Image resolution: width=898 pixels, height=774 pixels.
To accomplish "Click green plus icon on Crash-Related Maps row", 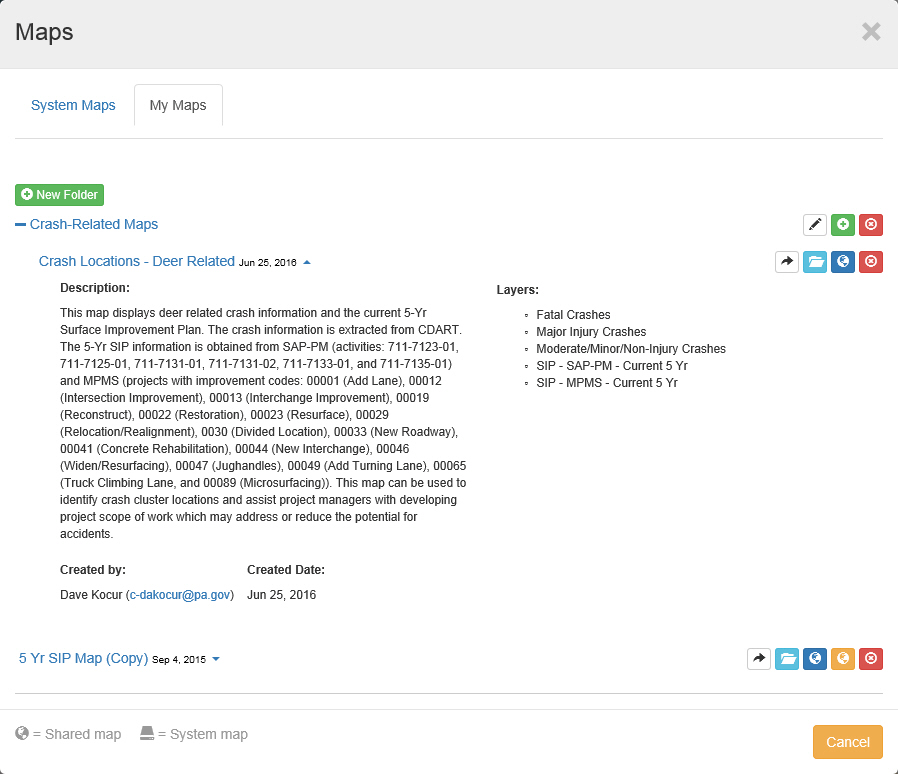I will click(x=843, y=225).
